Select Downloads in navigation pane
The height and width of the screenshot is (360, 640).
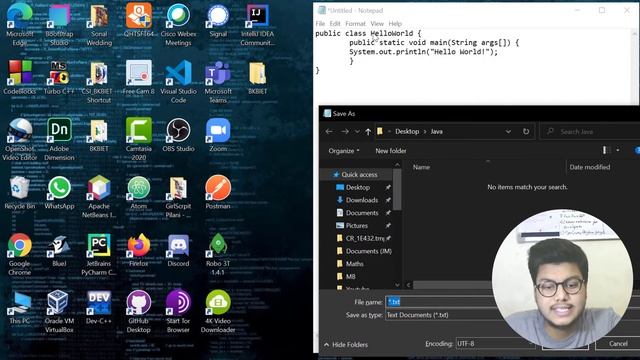point(362,200)
